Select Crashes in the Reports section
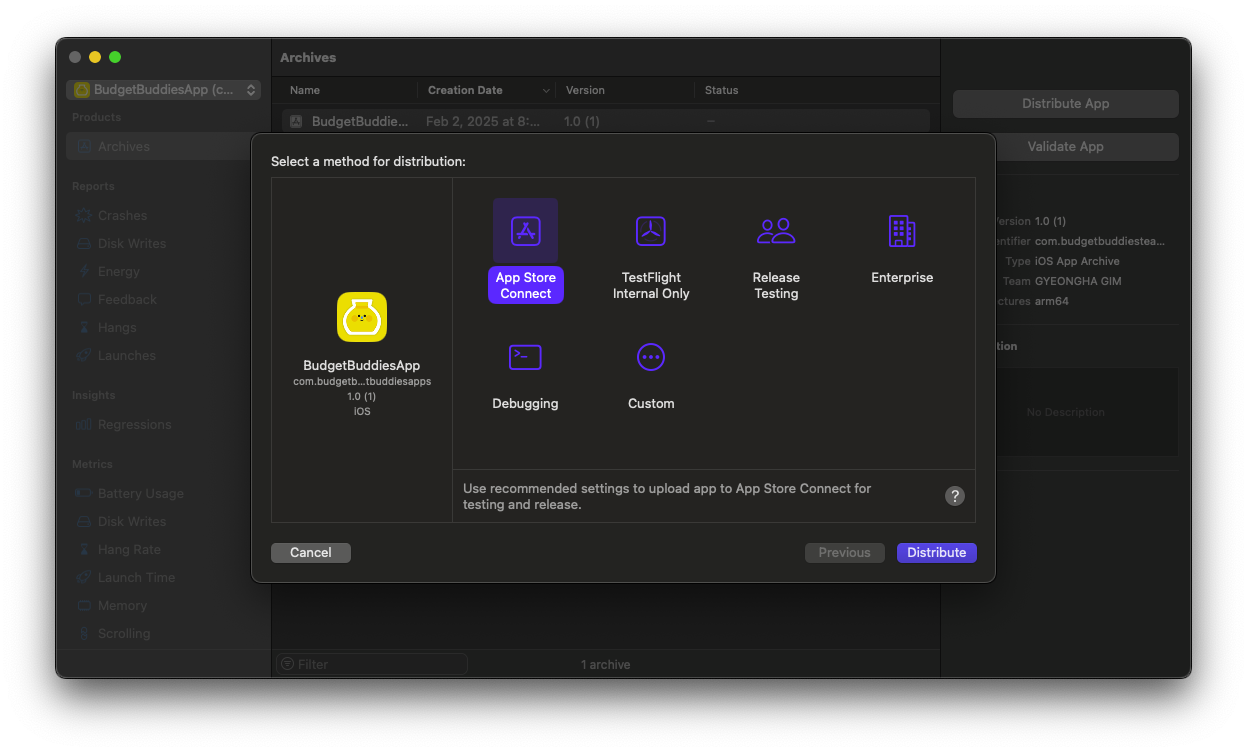The width and height of the screenshot is (1247, 752). (122, 216)
